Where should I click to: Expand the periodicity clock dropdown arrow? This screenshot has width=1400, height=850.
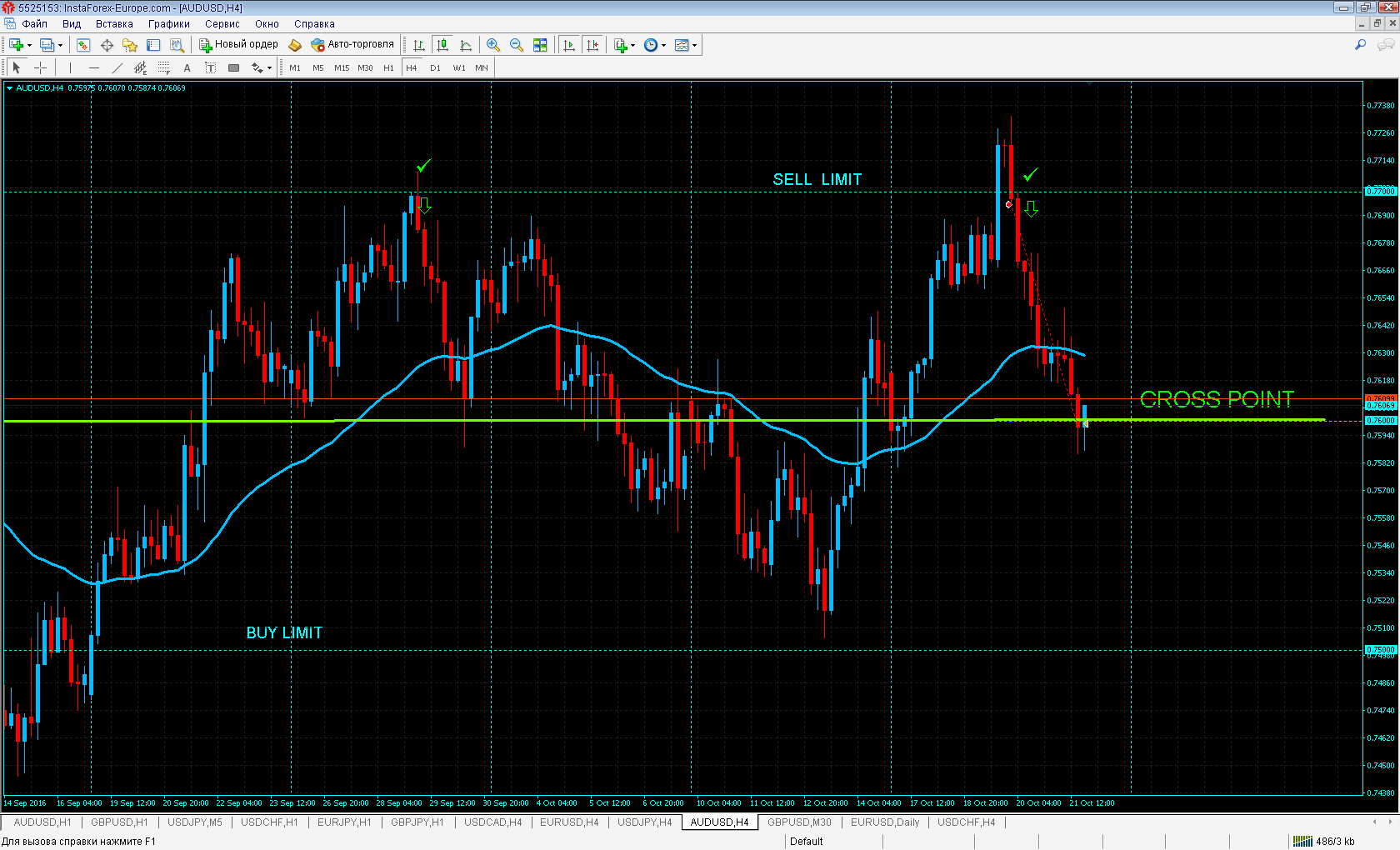pyautogui.click(x=663, y=46)
